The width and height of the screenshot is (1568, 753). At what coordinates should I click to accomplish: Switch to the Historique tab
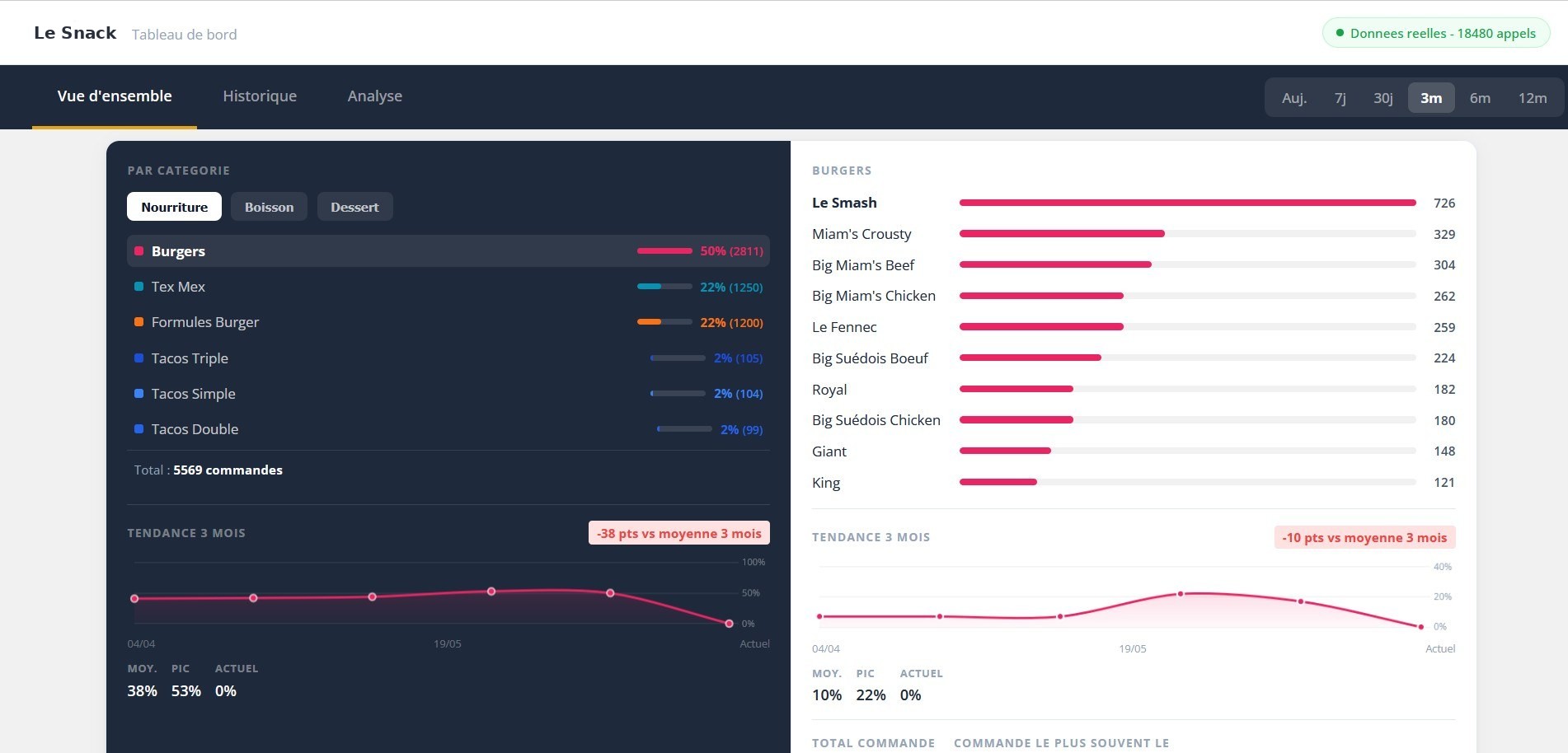point(260,96)
